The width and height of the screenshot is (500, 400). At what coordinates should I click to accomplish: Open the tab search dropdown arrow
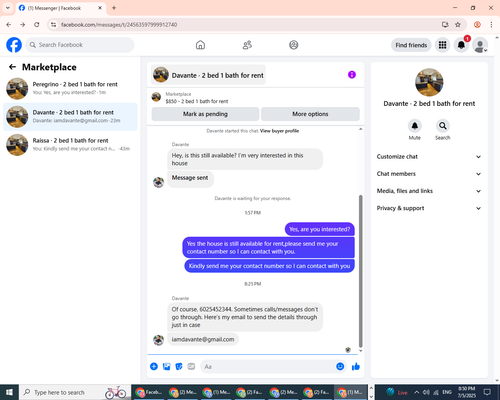pyautogui.click(x=8, y=8)
